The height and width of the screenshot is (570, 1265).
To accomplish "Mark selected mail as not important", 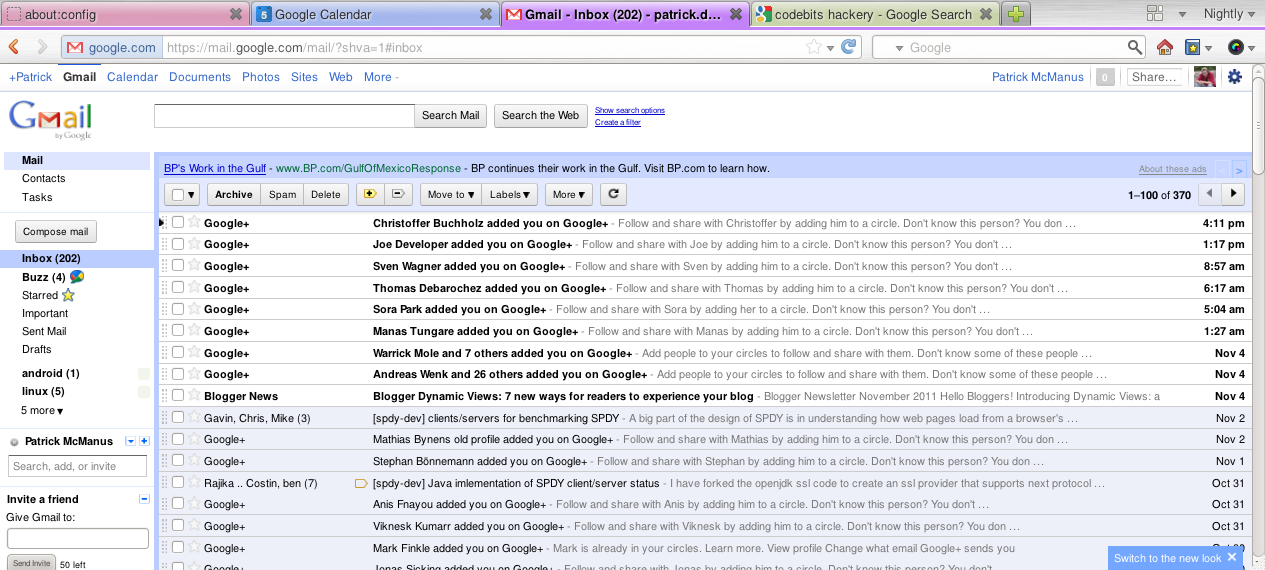I will coord(398,195).
